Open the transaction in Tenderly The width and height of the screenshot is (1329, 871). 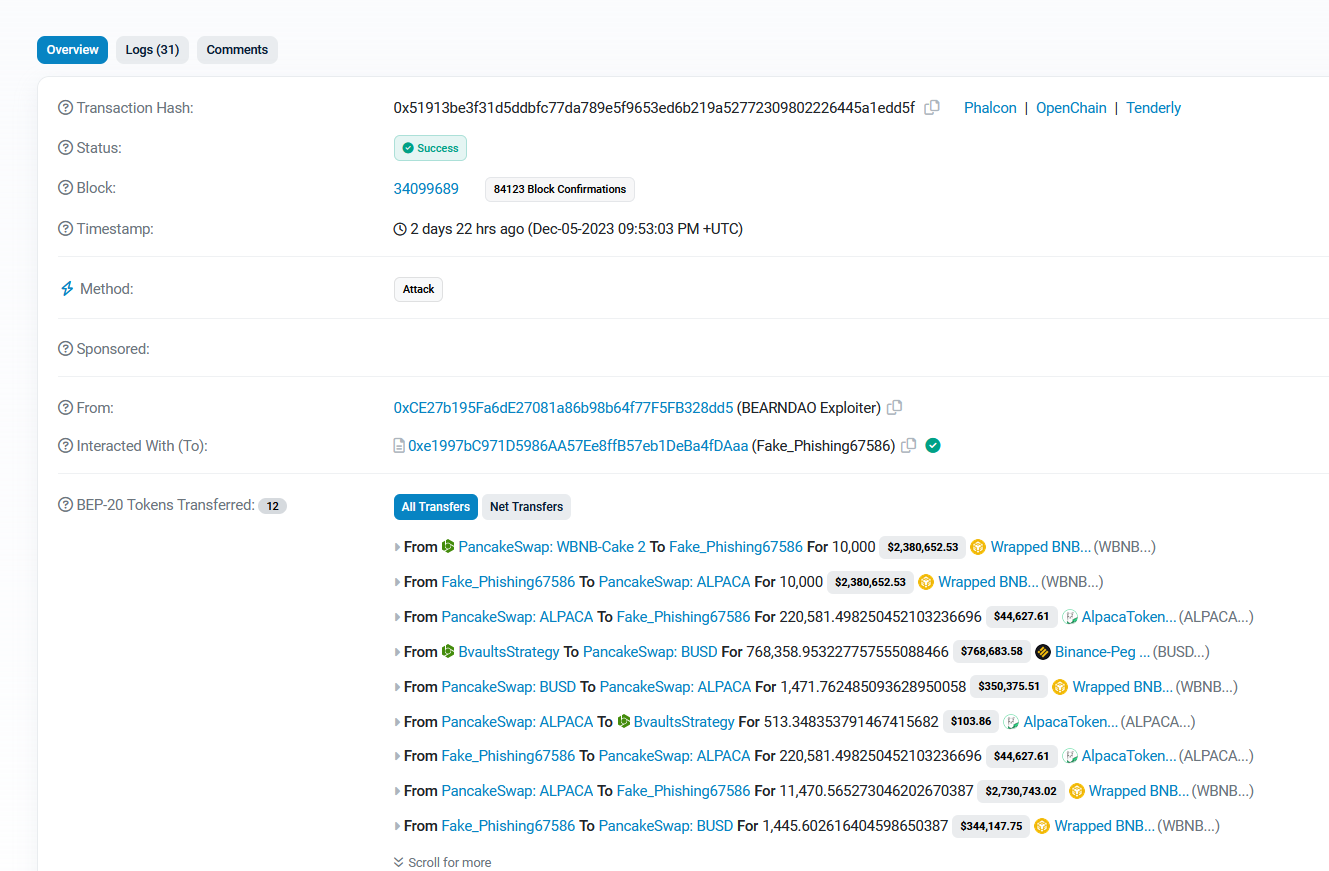tap(1154, 108)
